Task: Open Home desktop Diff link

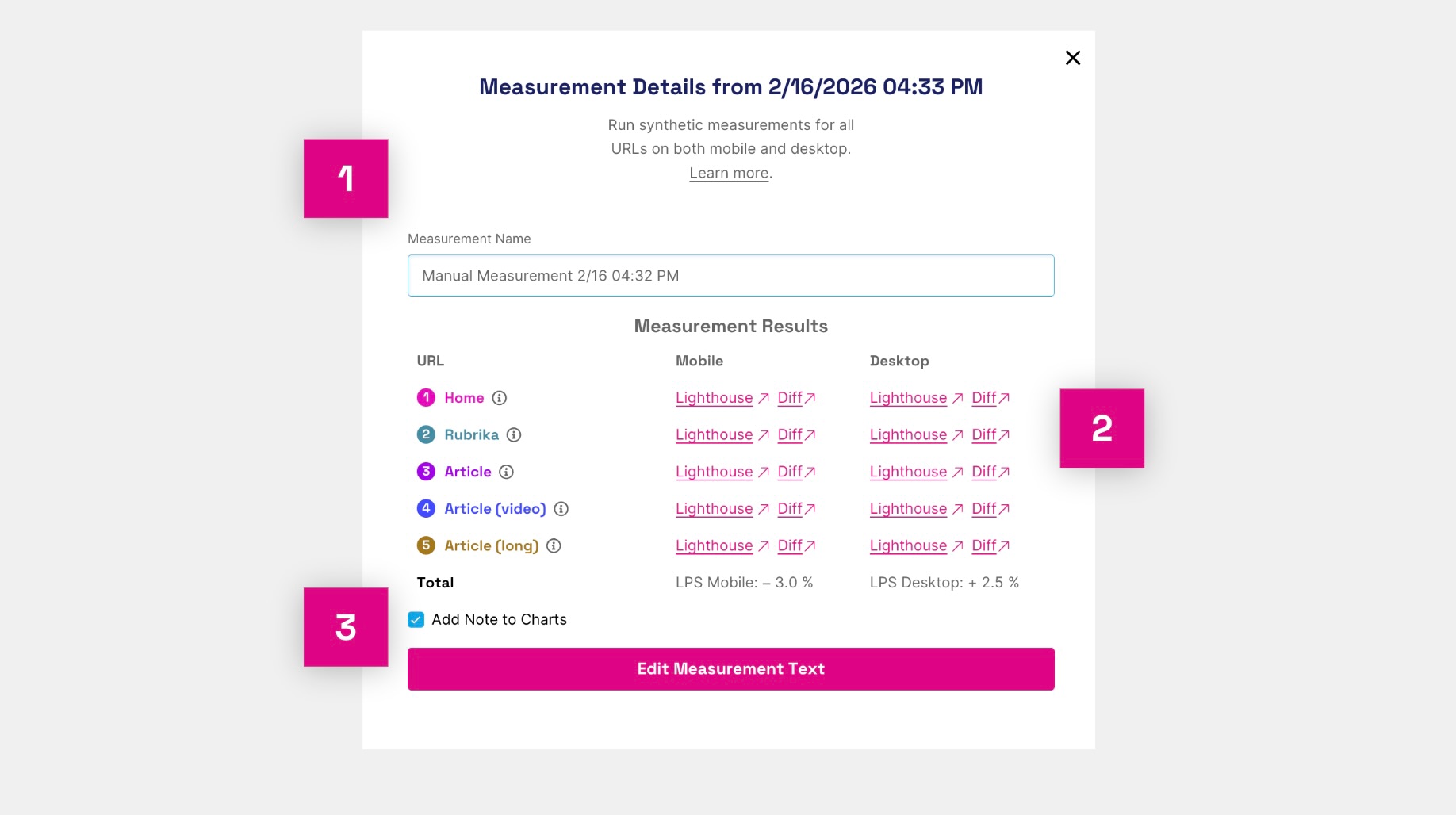Action: point(983,398)
